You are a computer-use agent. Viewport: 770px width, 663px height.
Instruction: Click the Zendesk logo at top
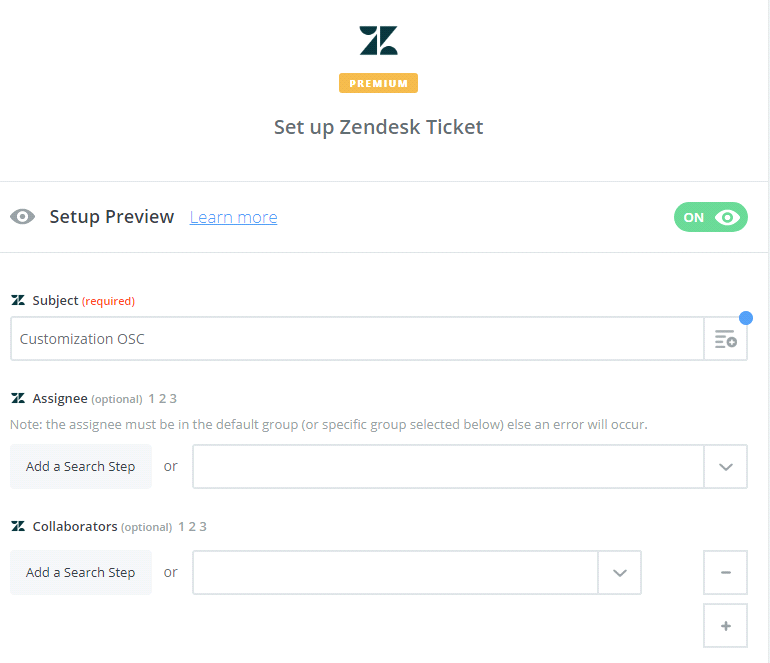click(x=378, y=41)
